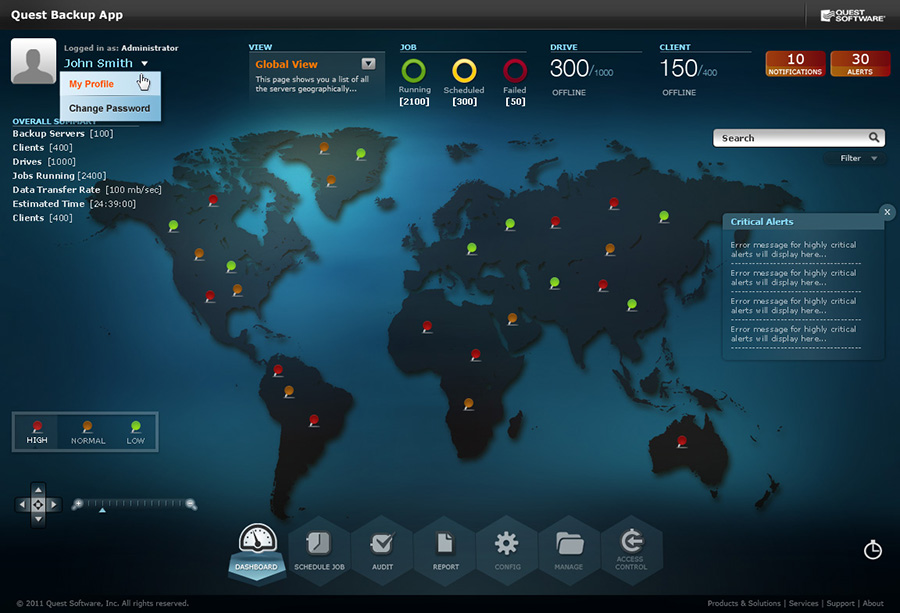This screenshot has height=613, width=900.
Task: Click the zoom-out magnifier on slider
Action: (x=191, y=504)
